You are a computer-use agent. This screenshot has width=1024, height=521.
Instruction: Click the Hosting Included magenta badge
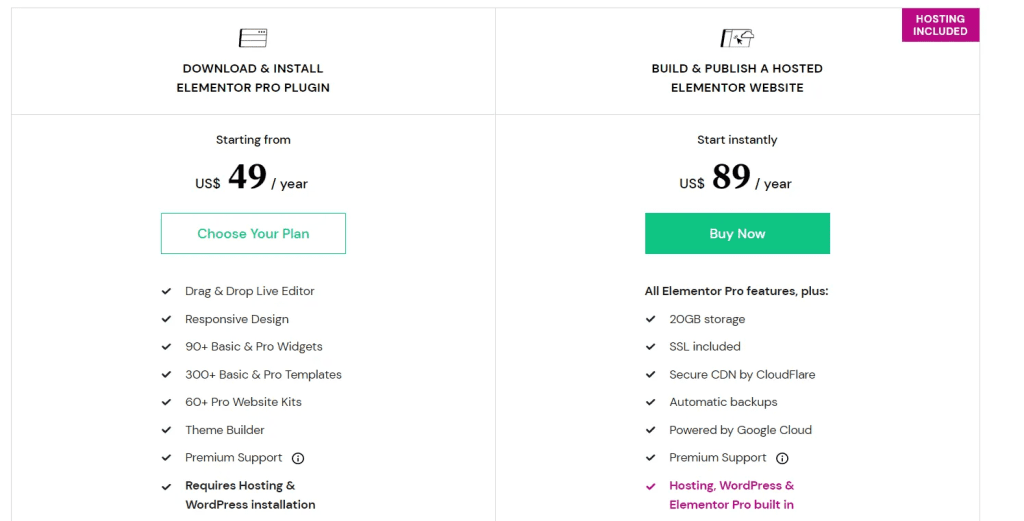(940, 25)
